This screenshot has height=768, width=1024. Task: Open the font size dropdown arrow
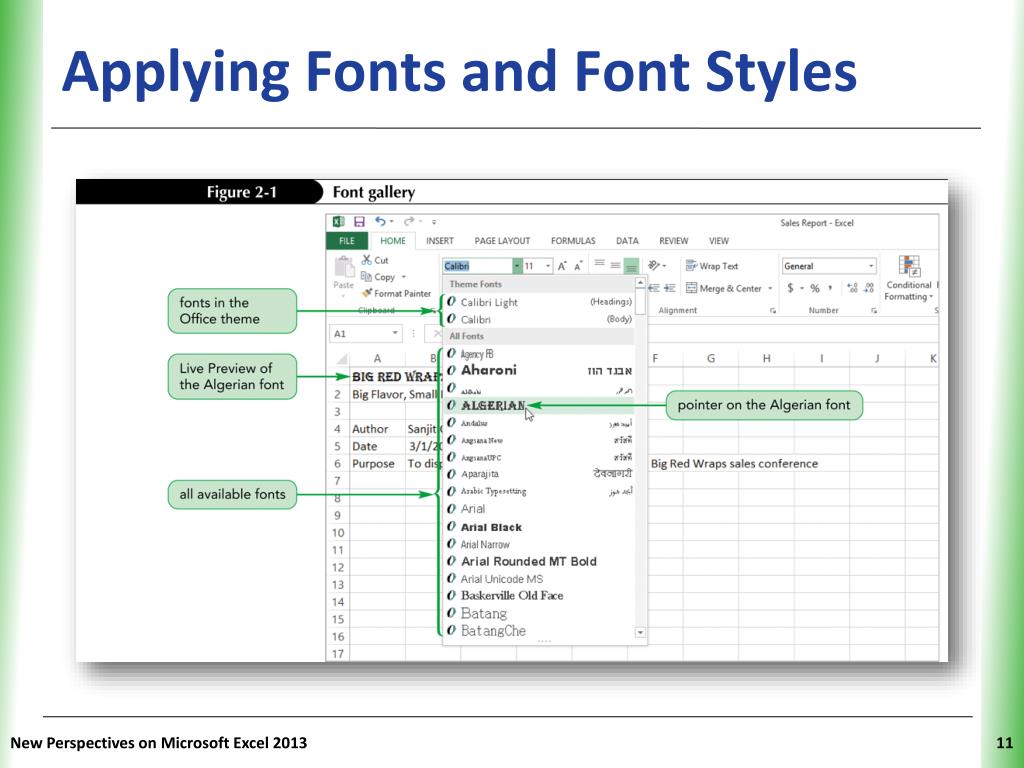click(x=548, y=266)
